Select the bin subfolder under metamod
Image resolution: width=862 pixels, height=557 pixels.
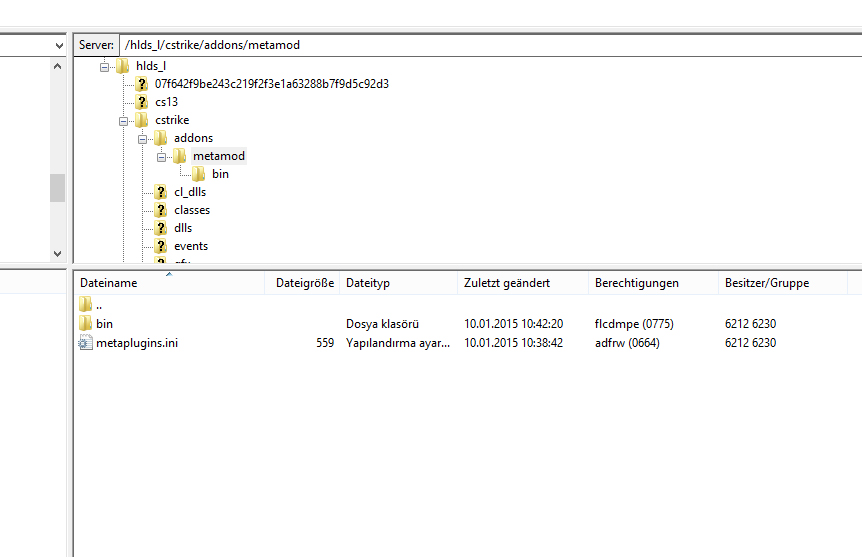[x=220, y=174]
